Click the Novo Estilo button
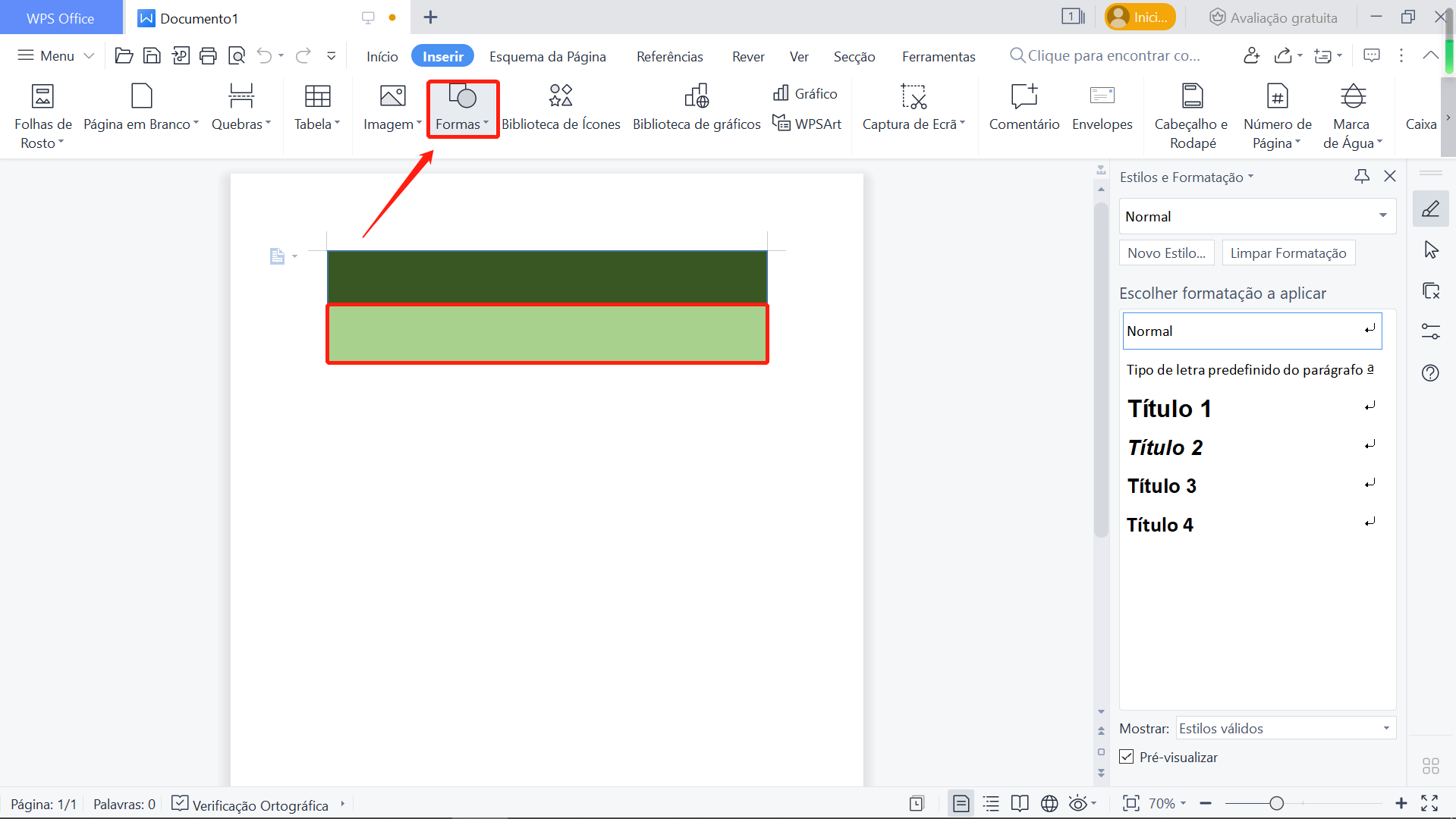Viewport: 1456px width, 819px height. click(1166, 253)
